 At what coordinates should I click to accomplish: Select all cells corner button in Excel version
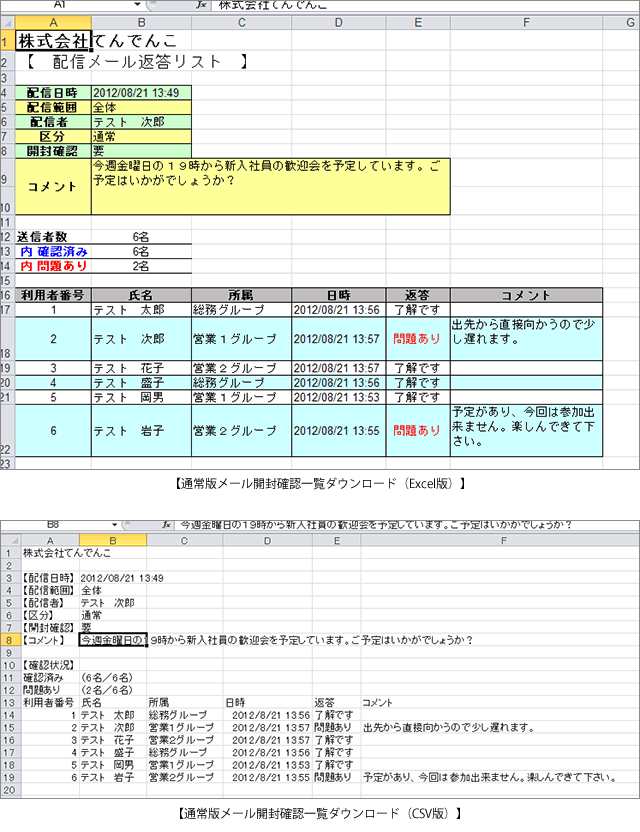[x=7, y=22]
